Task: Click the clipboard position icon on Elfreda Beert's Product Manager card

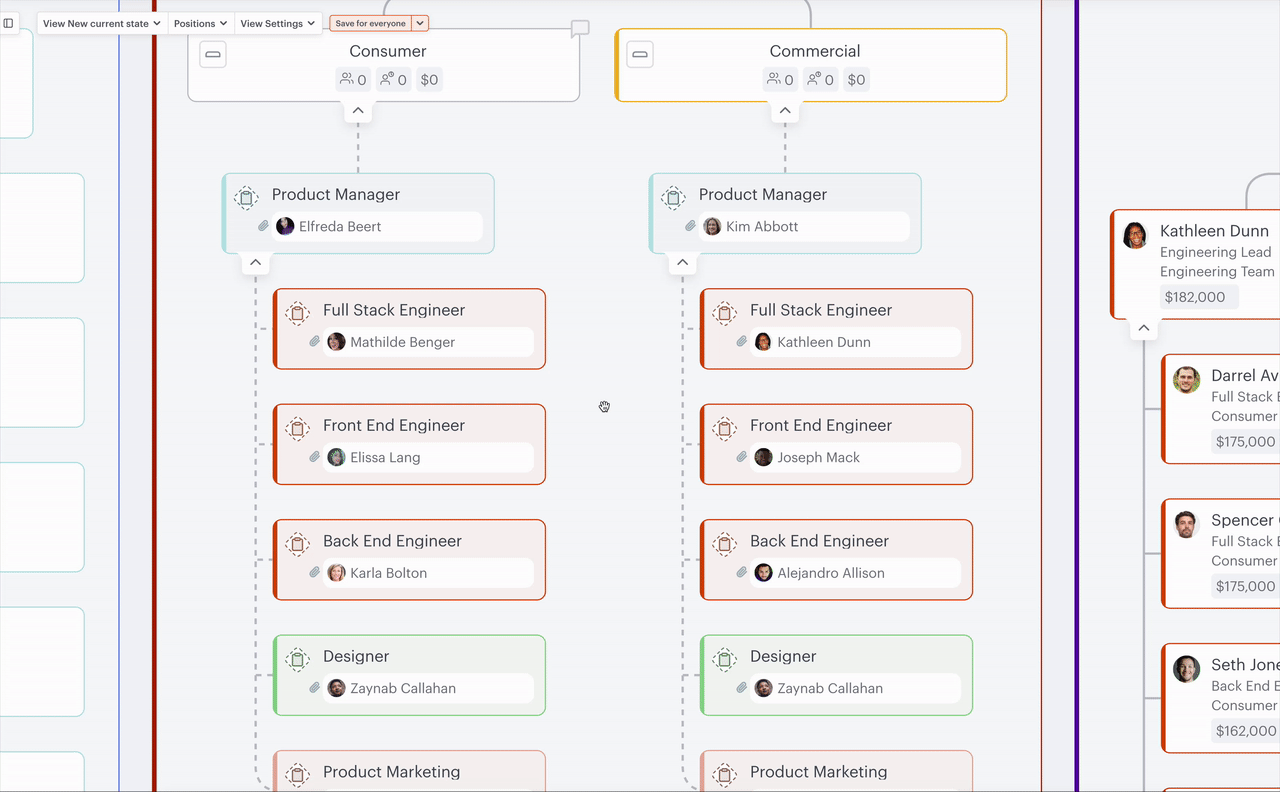Action: [x=246, y=198]
